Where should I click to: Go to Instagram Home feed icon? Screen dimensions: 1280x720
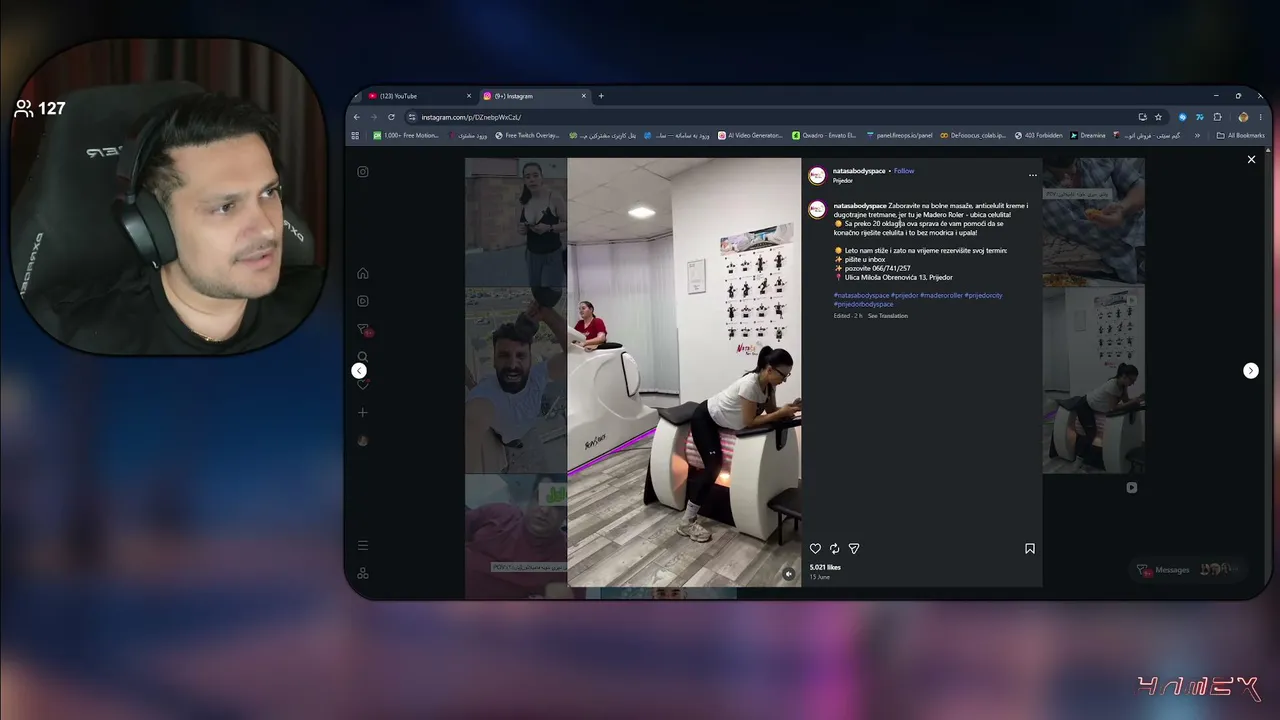(363, 273)
